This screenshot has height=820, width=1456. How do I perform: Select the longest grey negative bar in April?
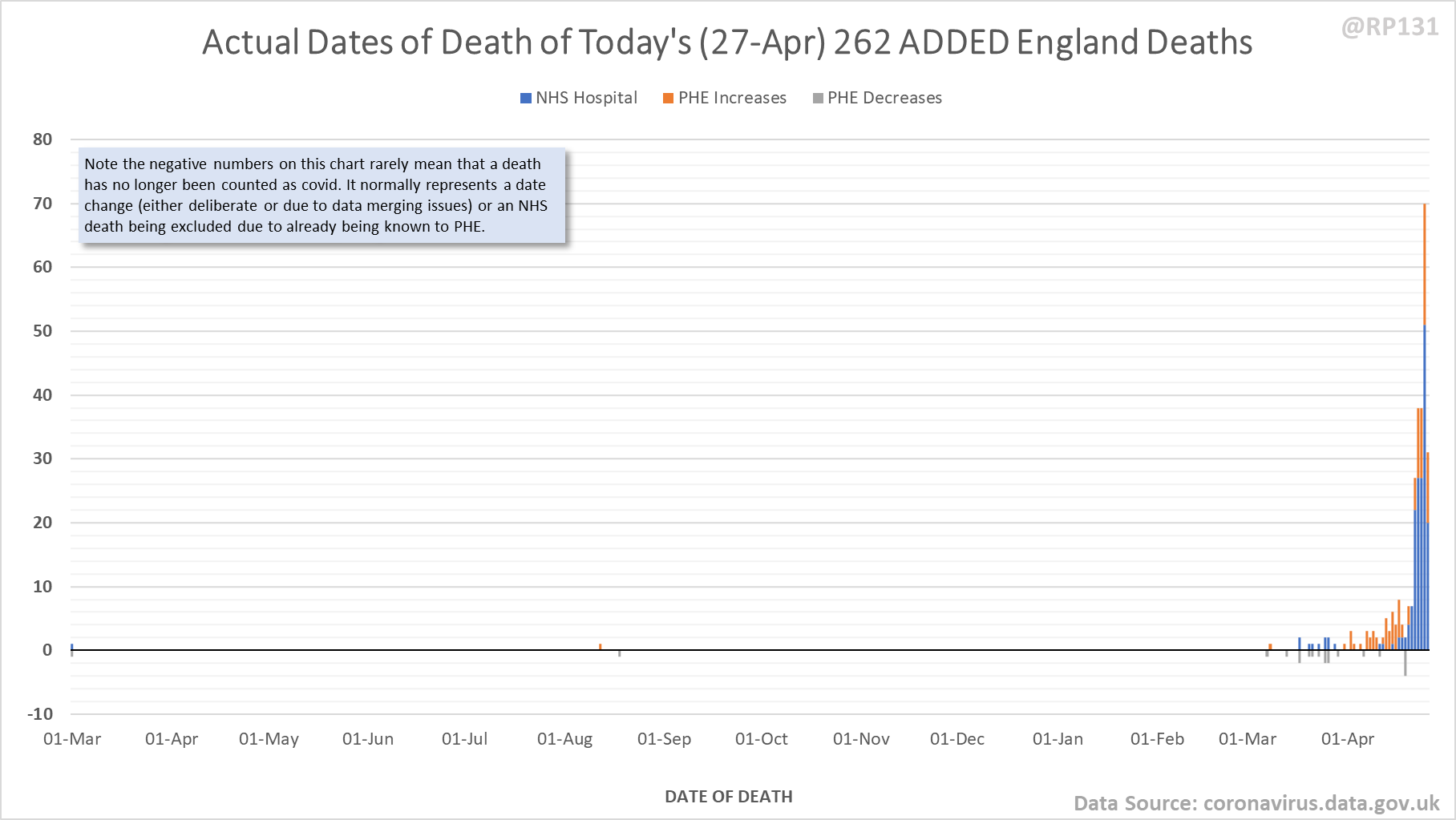[1405, 663]
